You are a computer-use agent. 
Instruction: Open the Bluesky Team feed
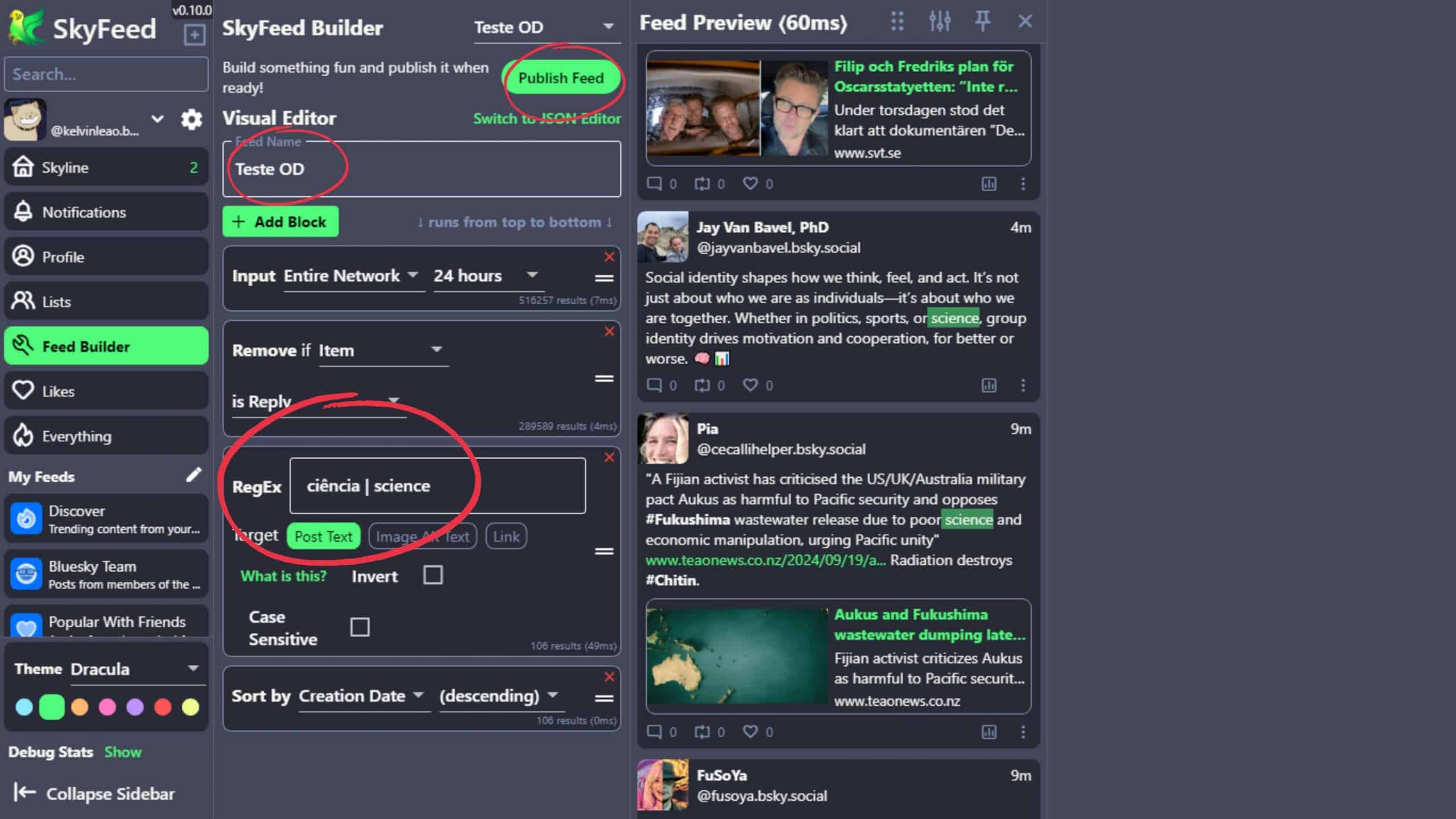[106, 574]
